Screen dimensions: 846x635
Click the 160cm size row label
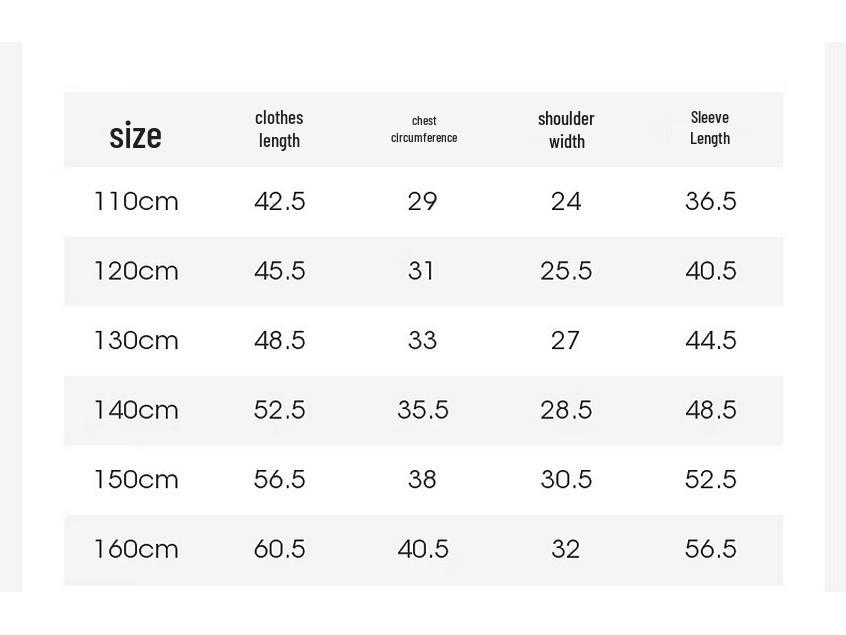pyautogui.click(x=136, y=549)
